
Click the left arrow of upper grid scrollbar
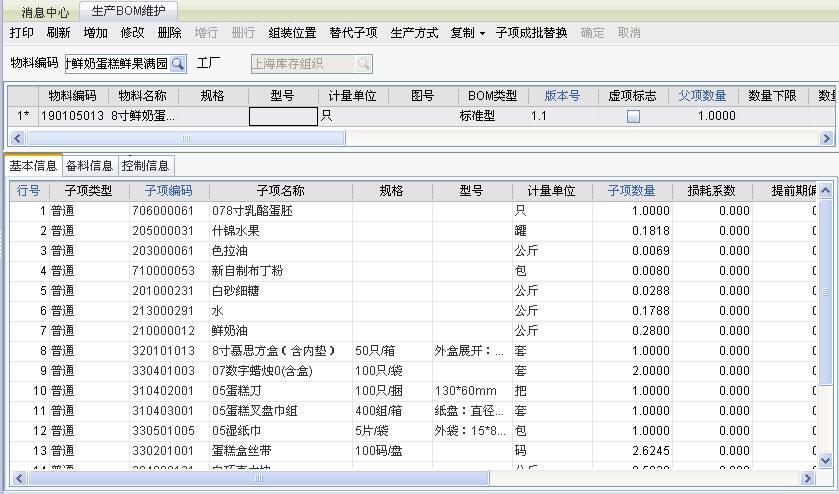15,138
